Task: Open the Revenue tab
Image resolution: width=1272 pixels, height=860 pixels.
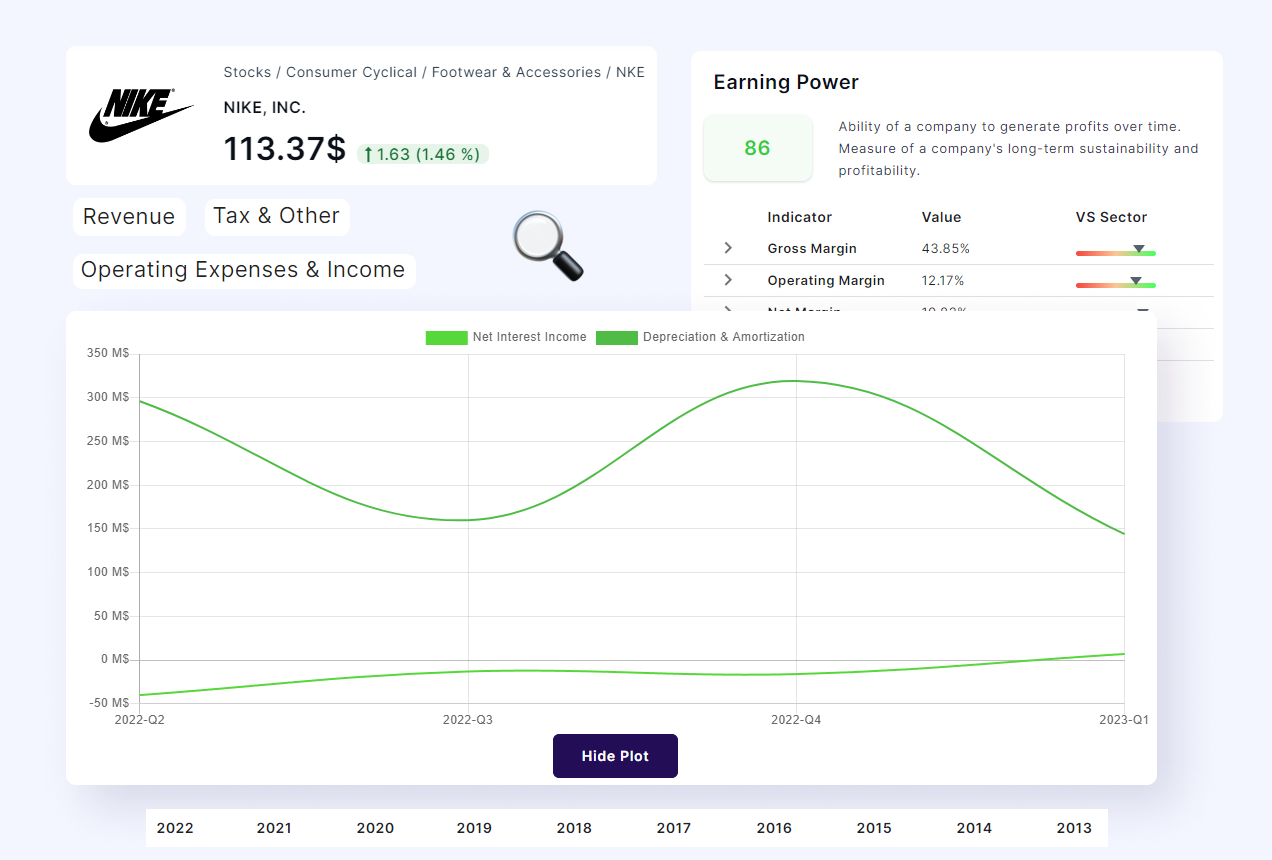Action: [x=129, y=217]
